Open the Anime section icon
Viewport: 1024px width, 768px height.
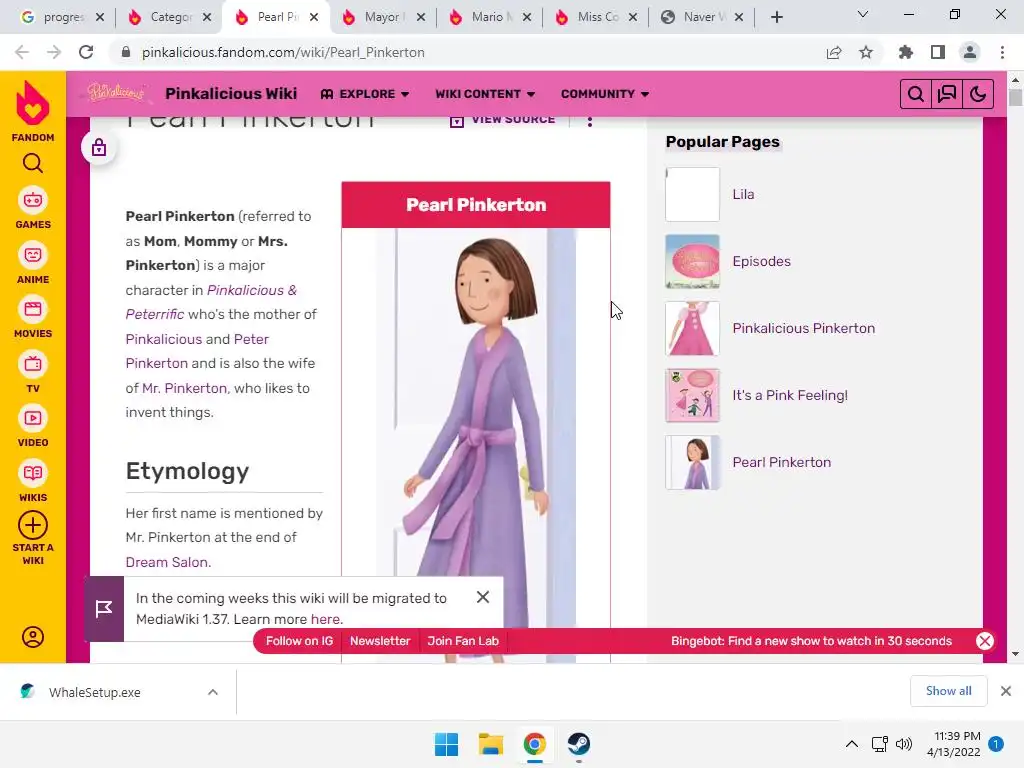click(33, 255)
